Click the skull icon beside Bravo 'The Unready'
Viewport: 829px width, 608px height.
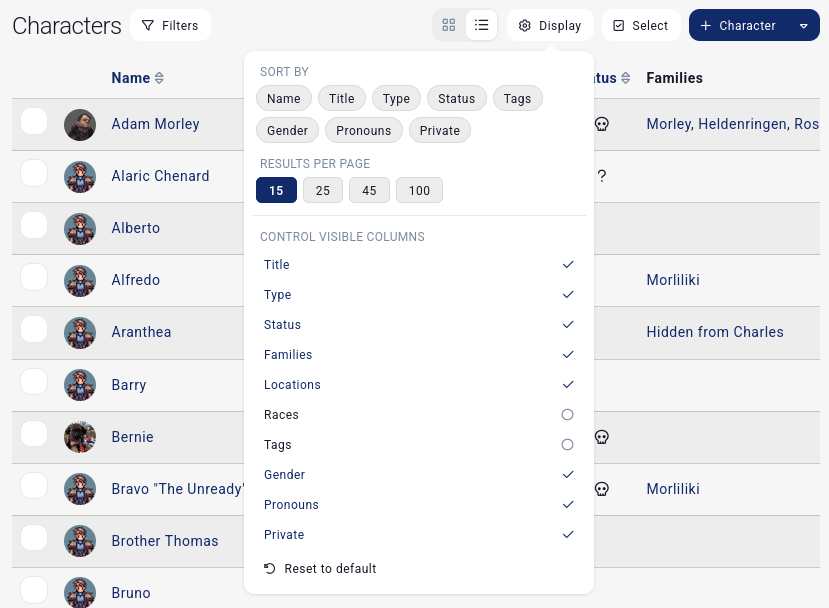(602, 489)
